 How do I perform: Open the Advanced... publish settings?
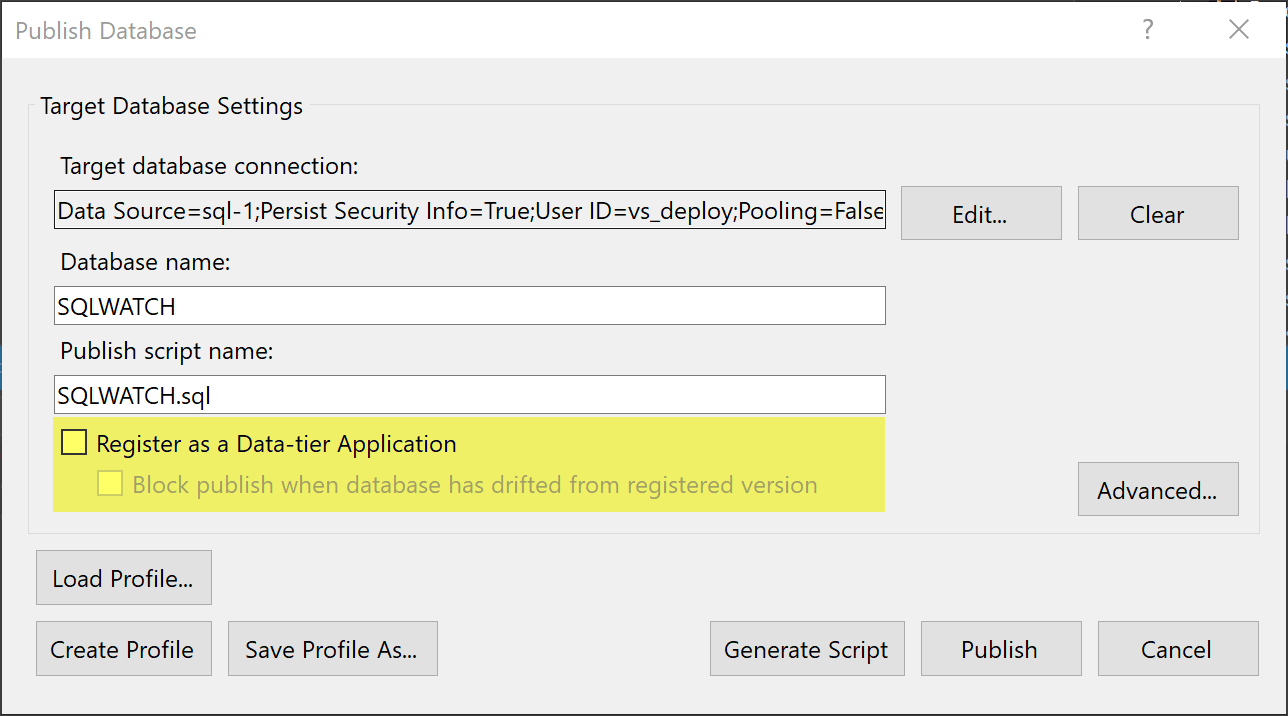1158,489
